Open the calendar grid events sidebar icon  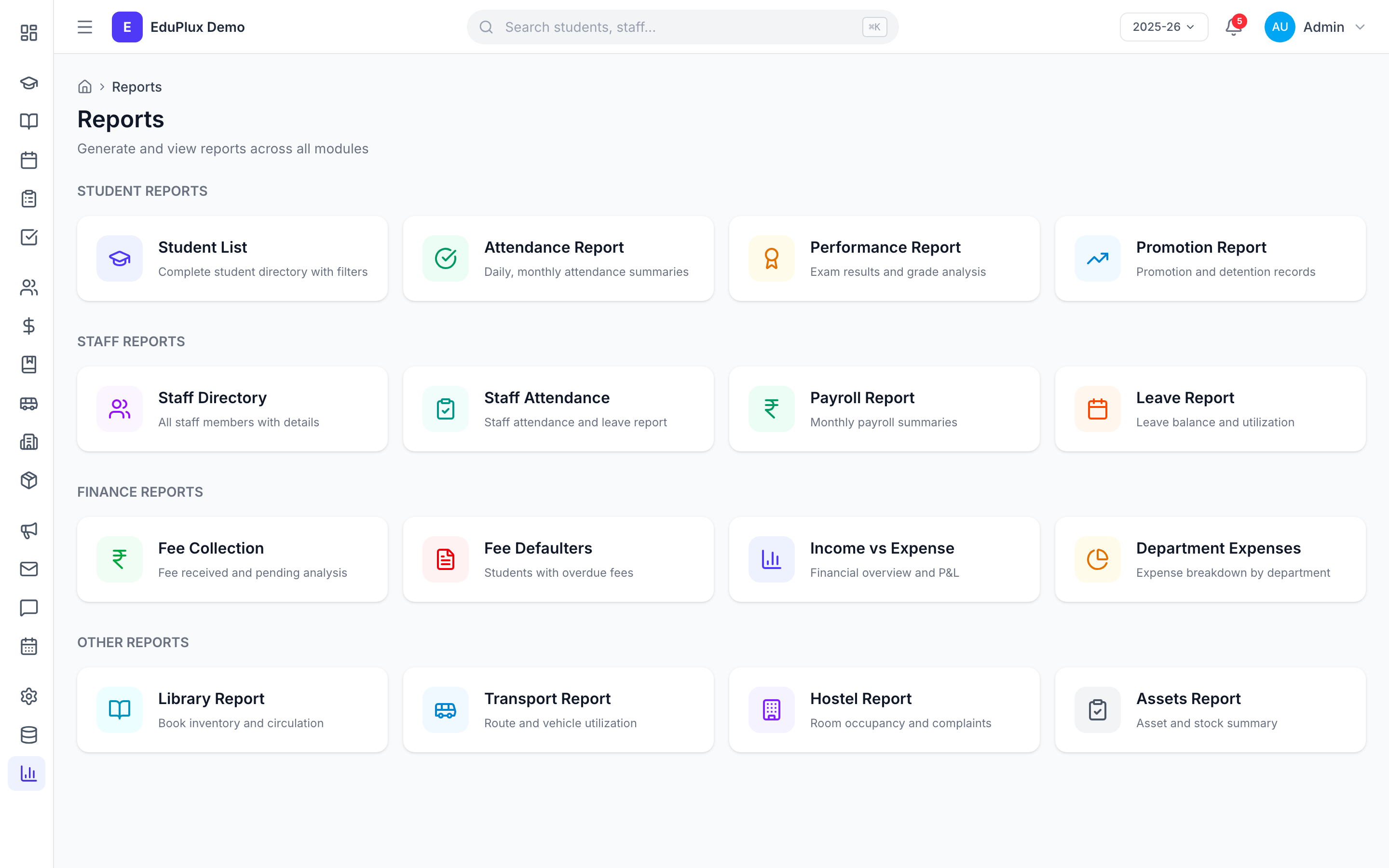(29, 646)
